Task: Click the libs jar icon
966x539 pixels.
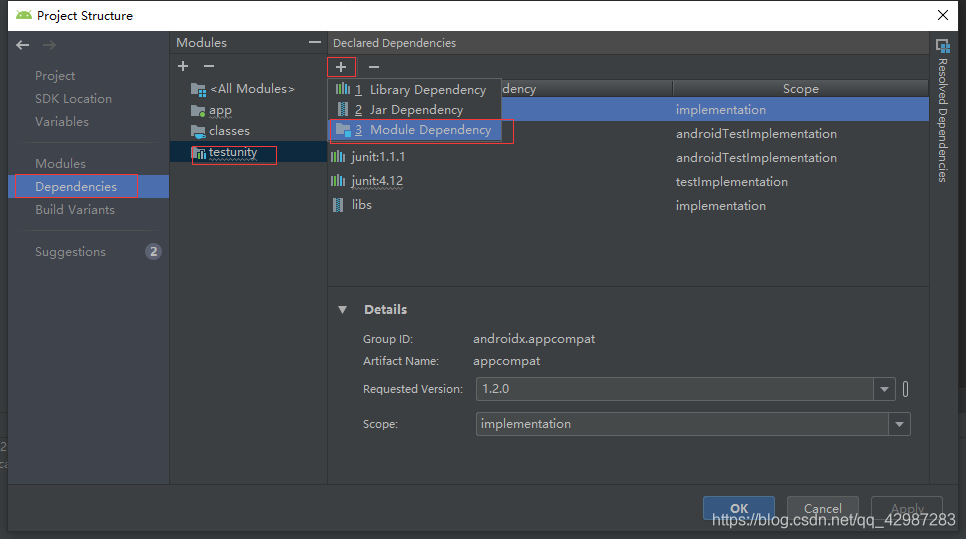Action: click(x=338, y=205)
